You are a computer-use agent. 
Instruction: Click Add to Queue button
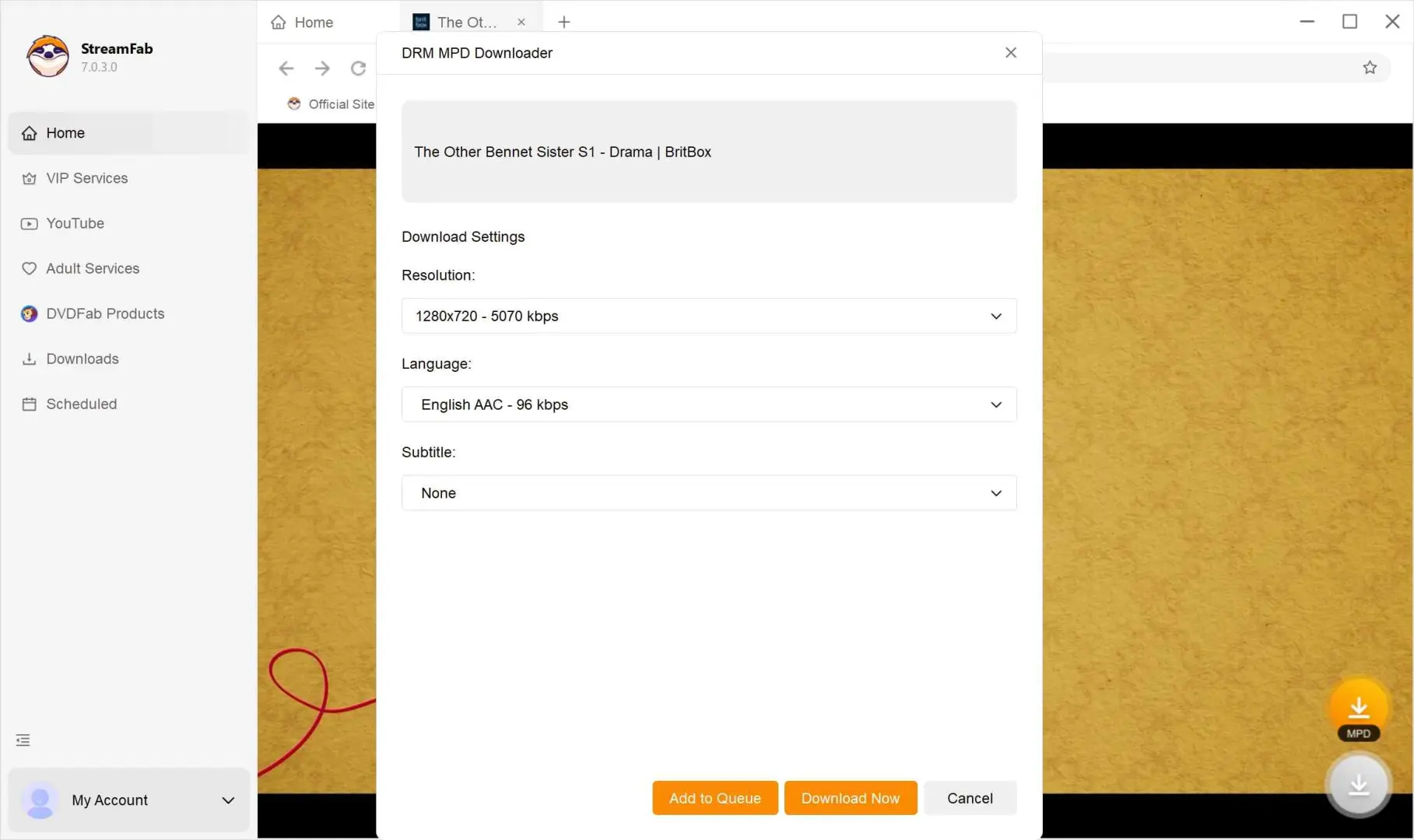click(x=714, y=798)
